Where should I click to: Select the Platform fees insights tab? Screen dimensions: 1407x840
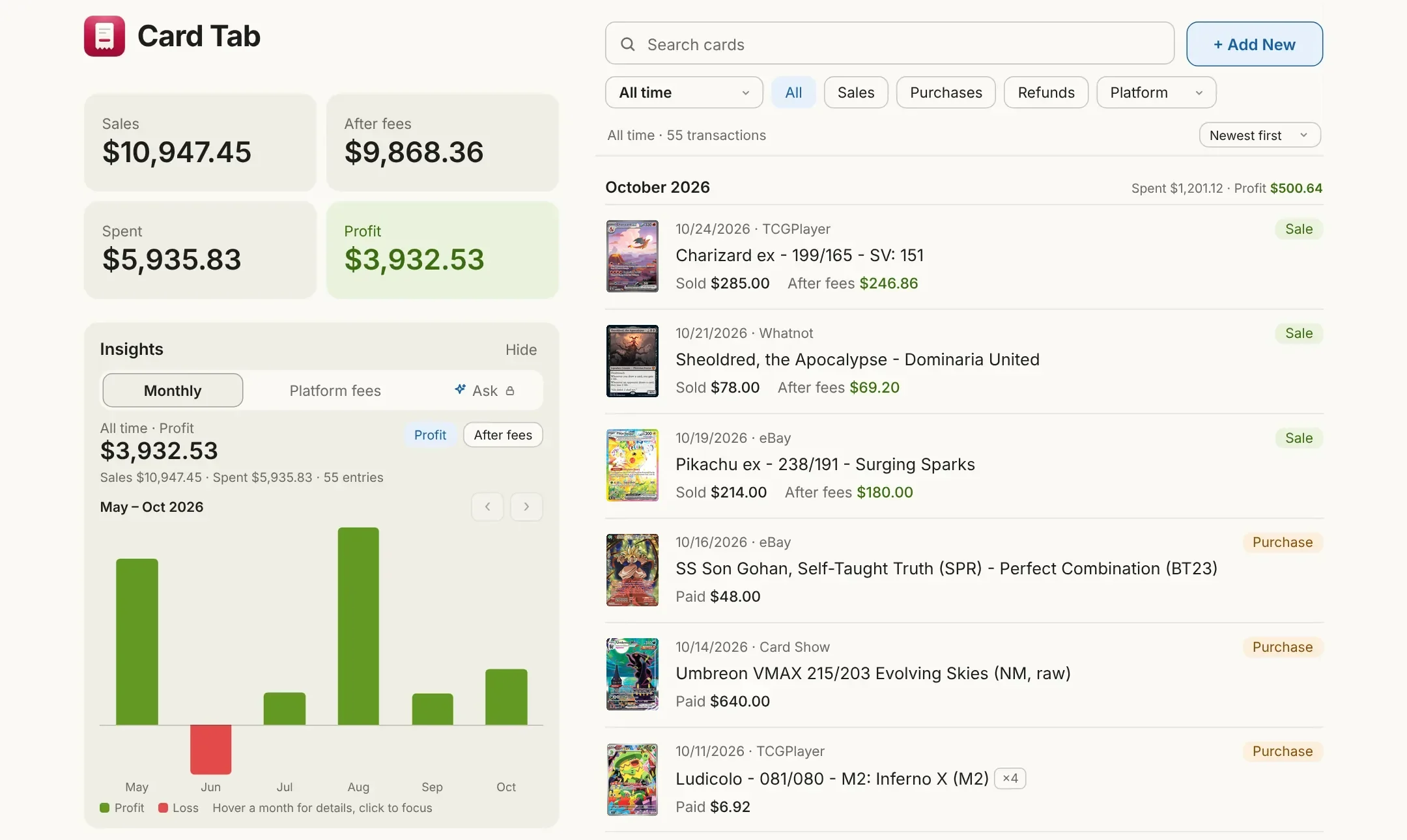tap(335, 391)
